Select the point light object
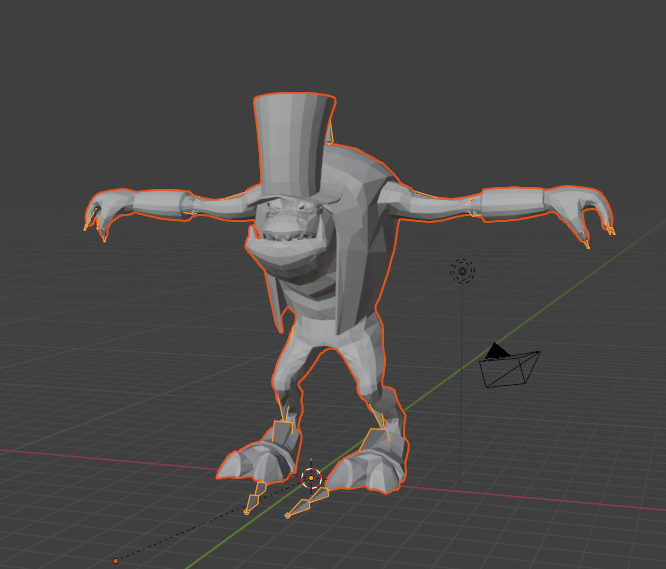 point(462,271)
